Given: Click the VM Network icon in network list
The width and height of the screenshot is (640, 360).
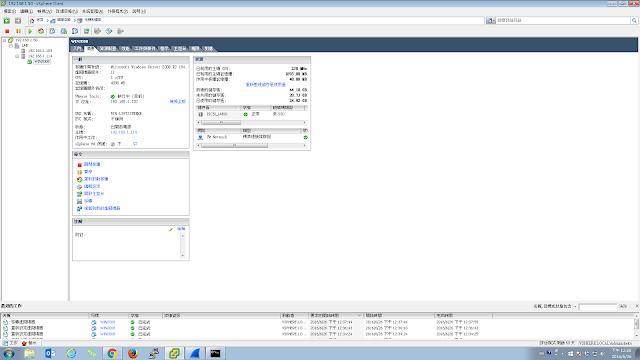Looking at the screenshot, I should click(x=200, y=138).
